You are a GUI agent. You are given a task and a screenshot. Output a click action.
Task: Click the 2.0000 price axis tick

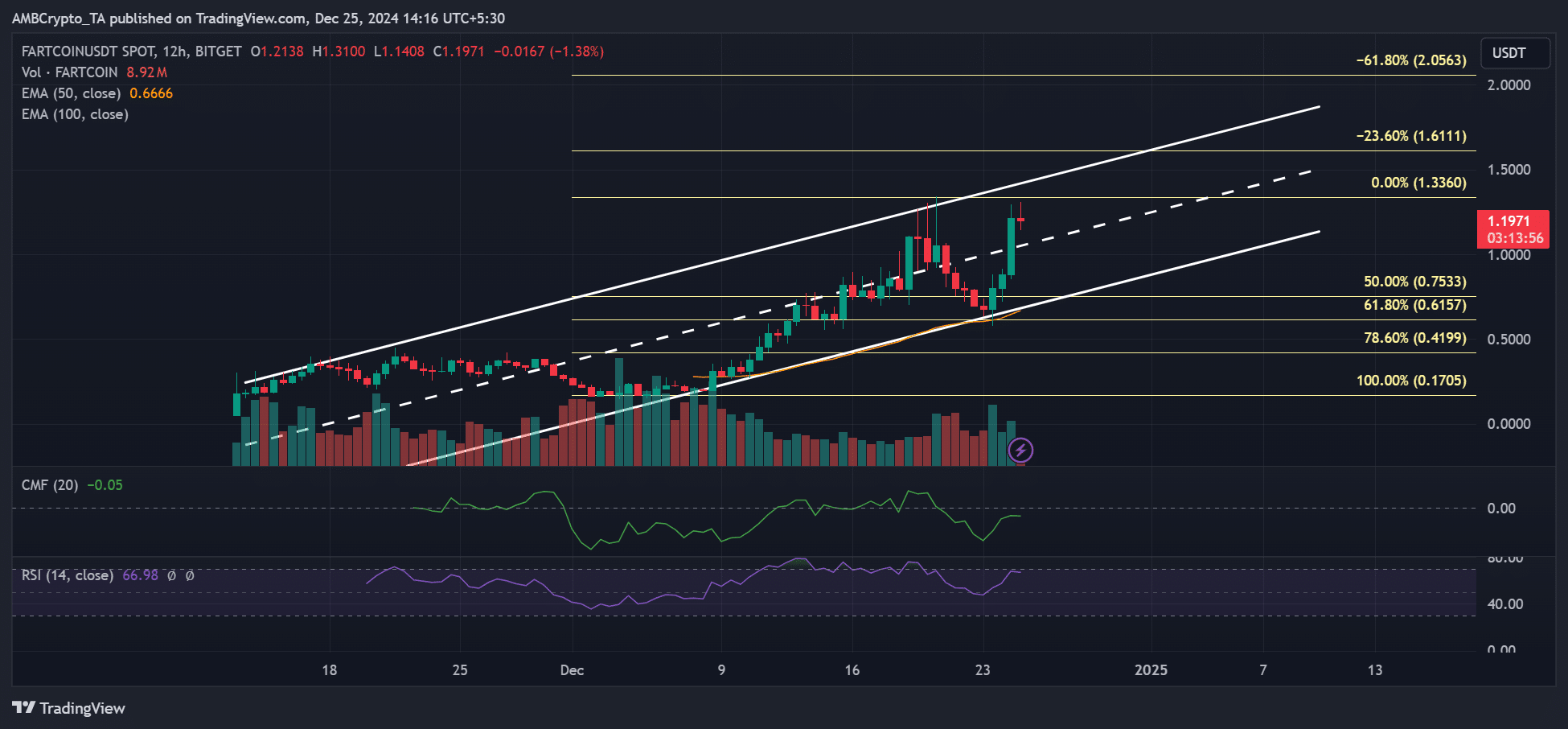(1508, 85)
